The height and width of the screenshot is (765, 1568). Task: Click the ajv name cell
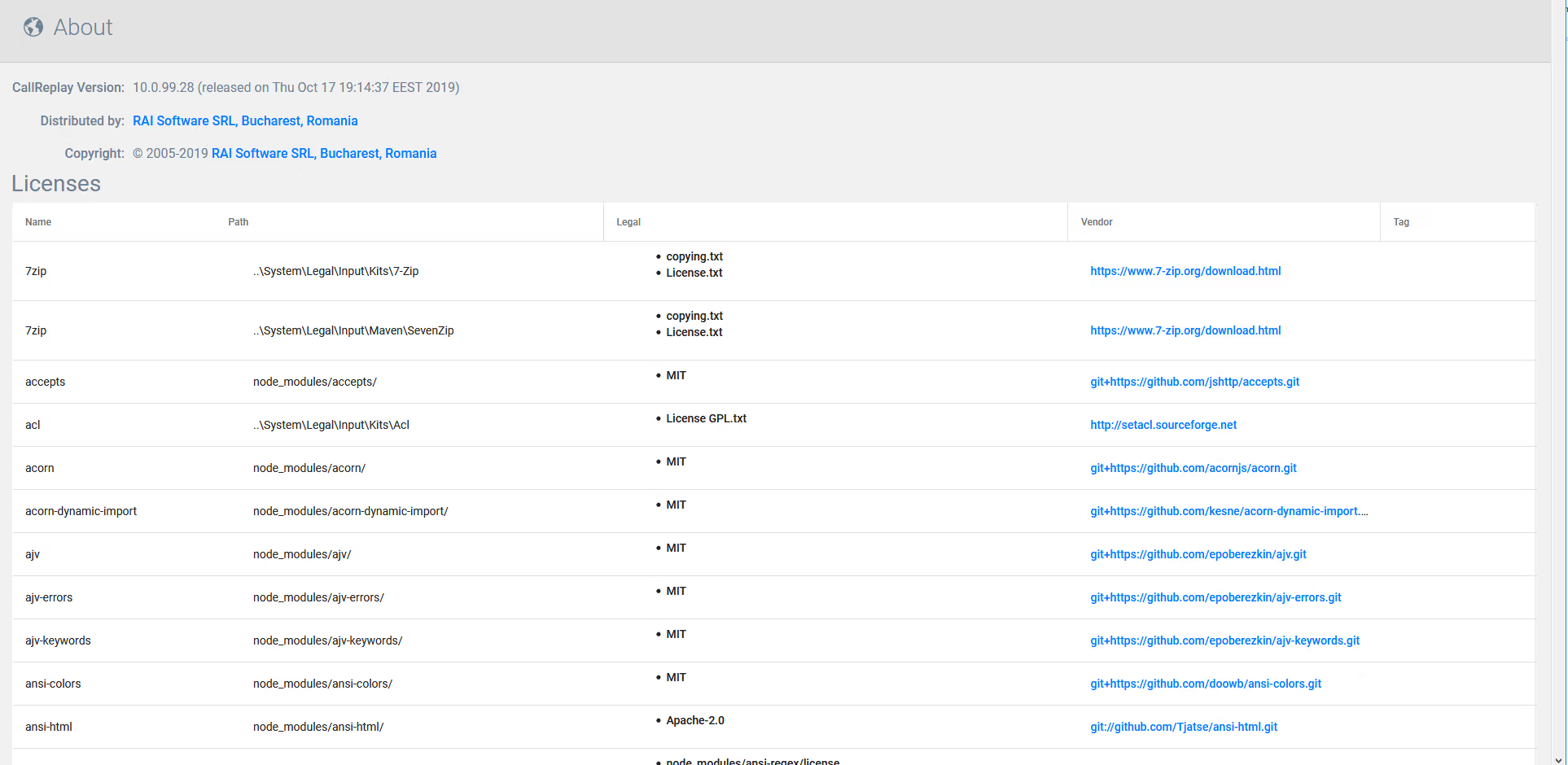33,554
